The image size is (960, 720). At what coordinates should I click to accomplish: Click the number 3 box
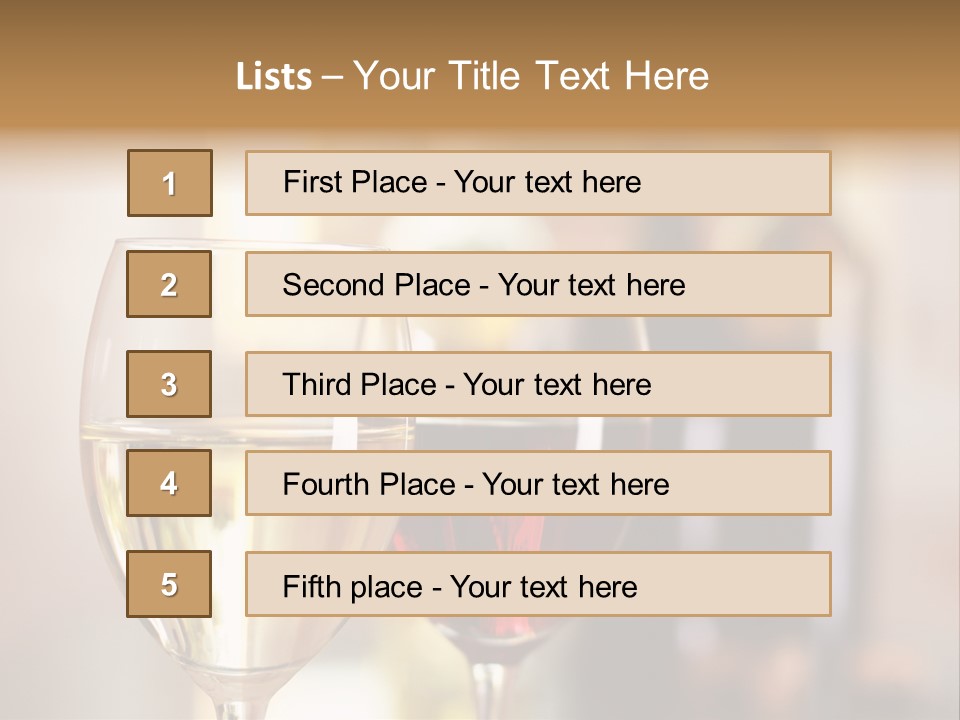pos(169,384)
